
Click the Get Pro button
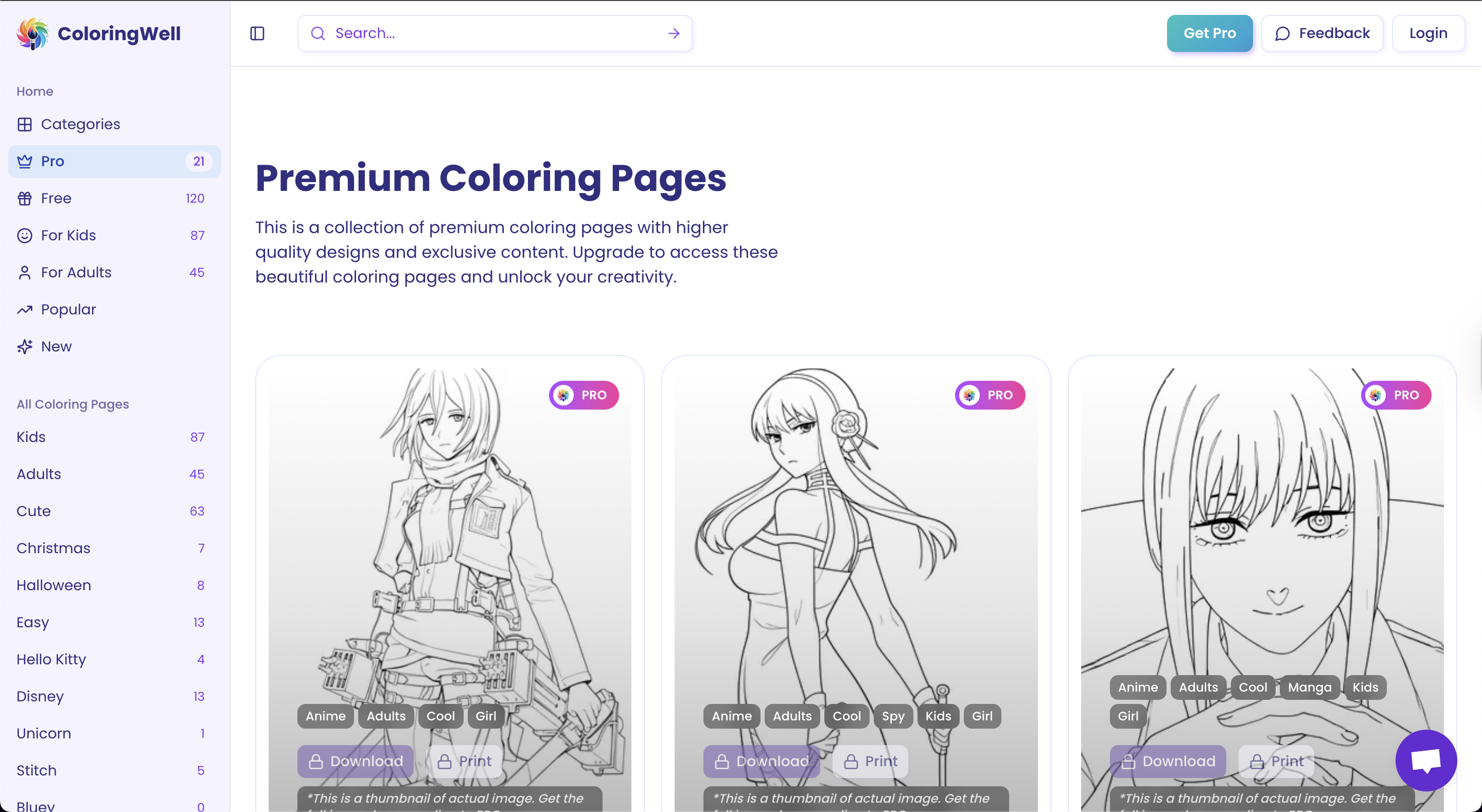[1209, 33]
